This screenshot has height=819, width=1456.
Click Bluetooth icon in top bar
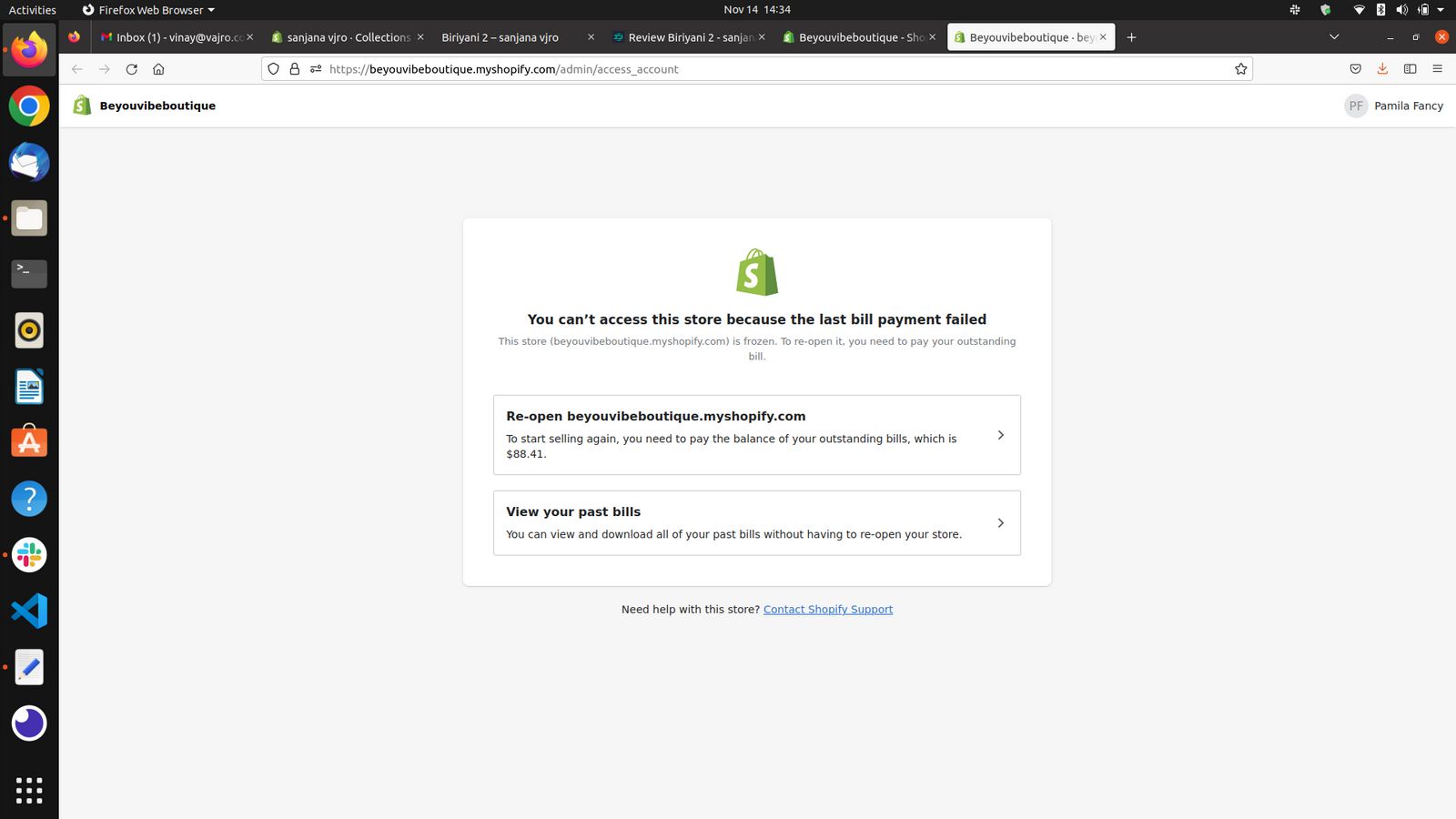(1380, 10)
